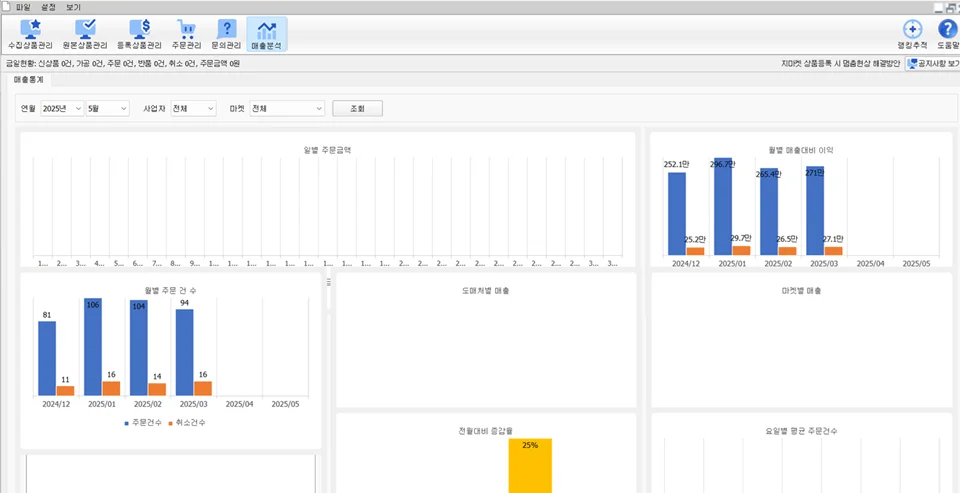Open the 원본상품관리 toolbar icon
Image resolution: width=960 pixels, height=493 pixels.
point(85,35)
